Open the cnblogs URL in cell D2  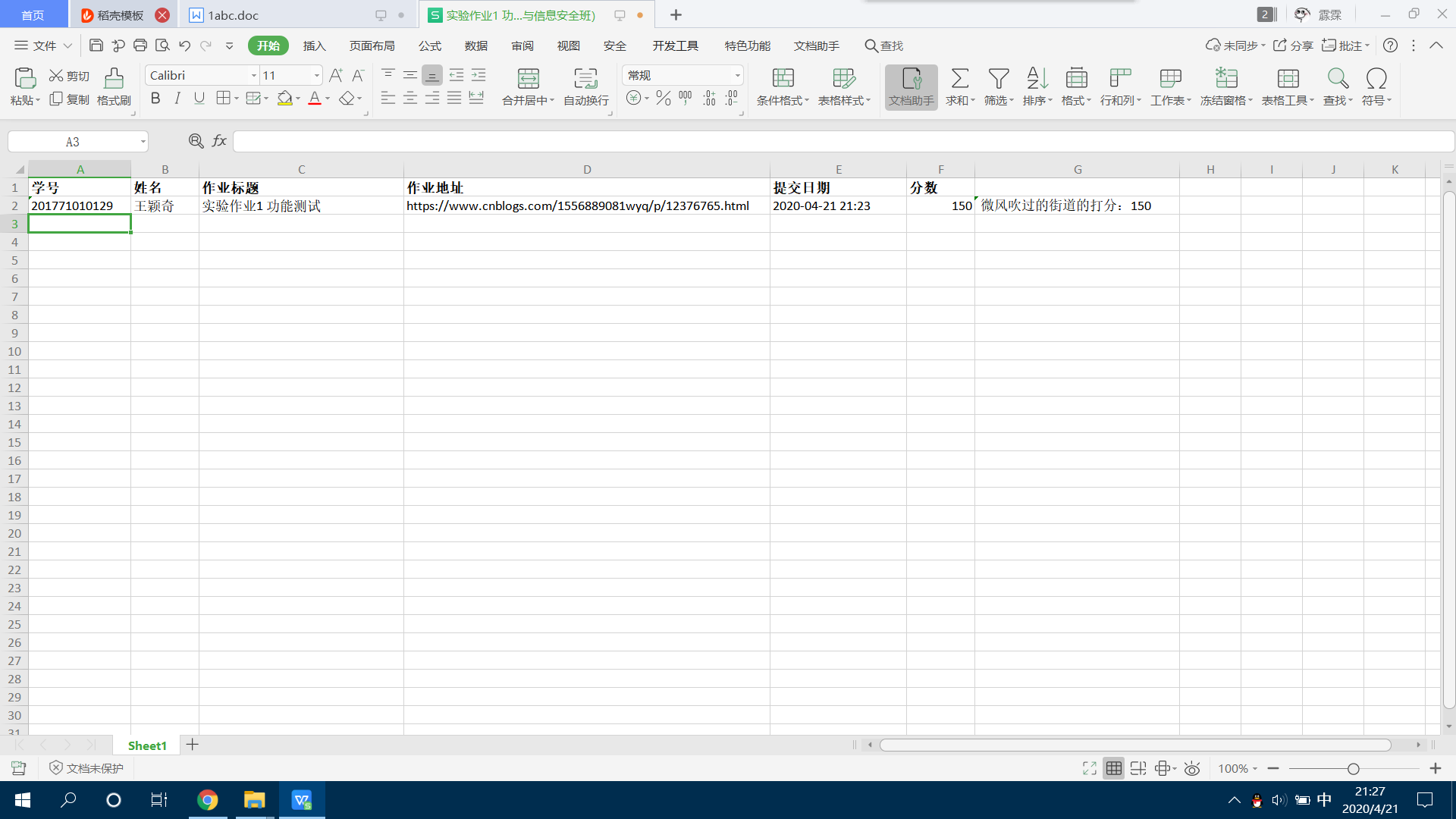click(x=577, y=206)
